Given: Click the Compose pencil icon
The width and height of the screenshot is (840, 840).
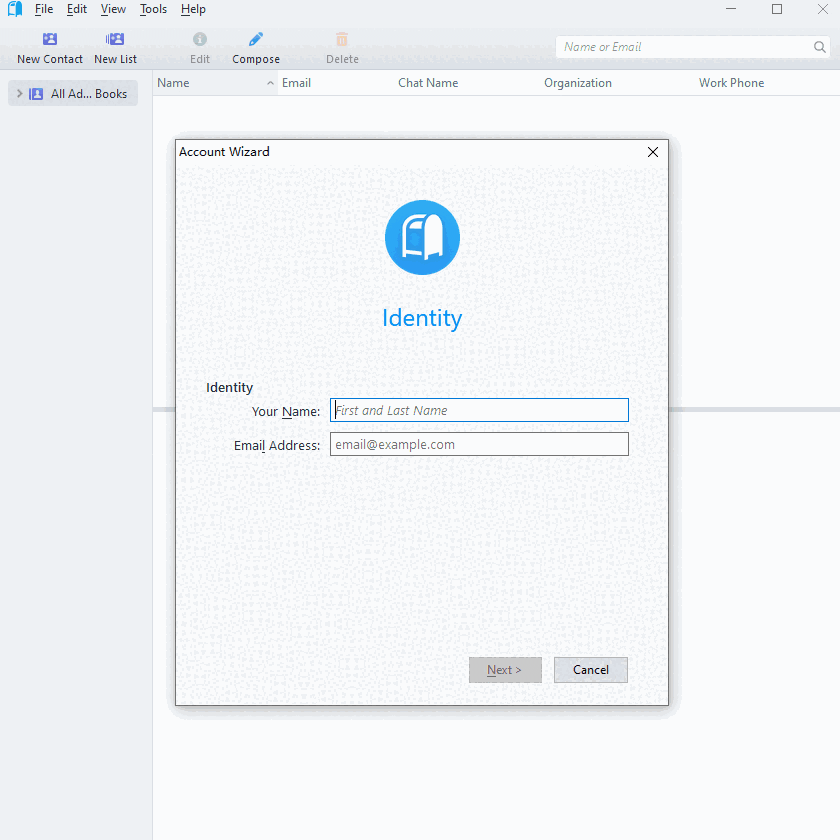Looking at the screenshot, I should [x=256, y=40].
